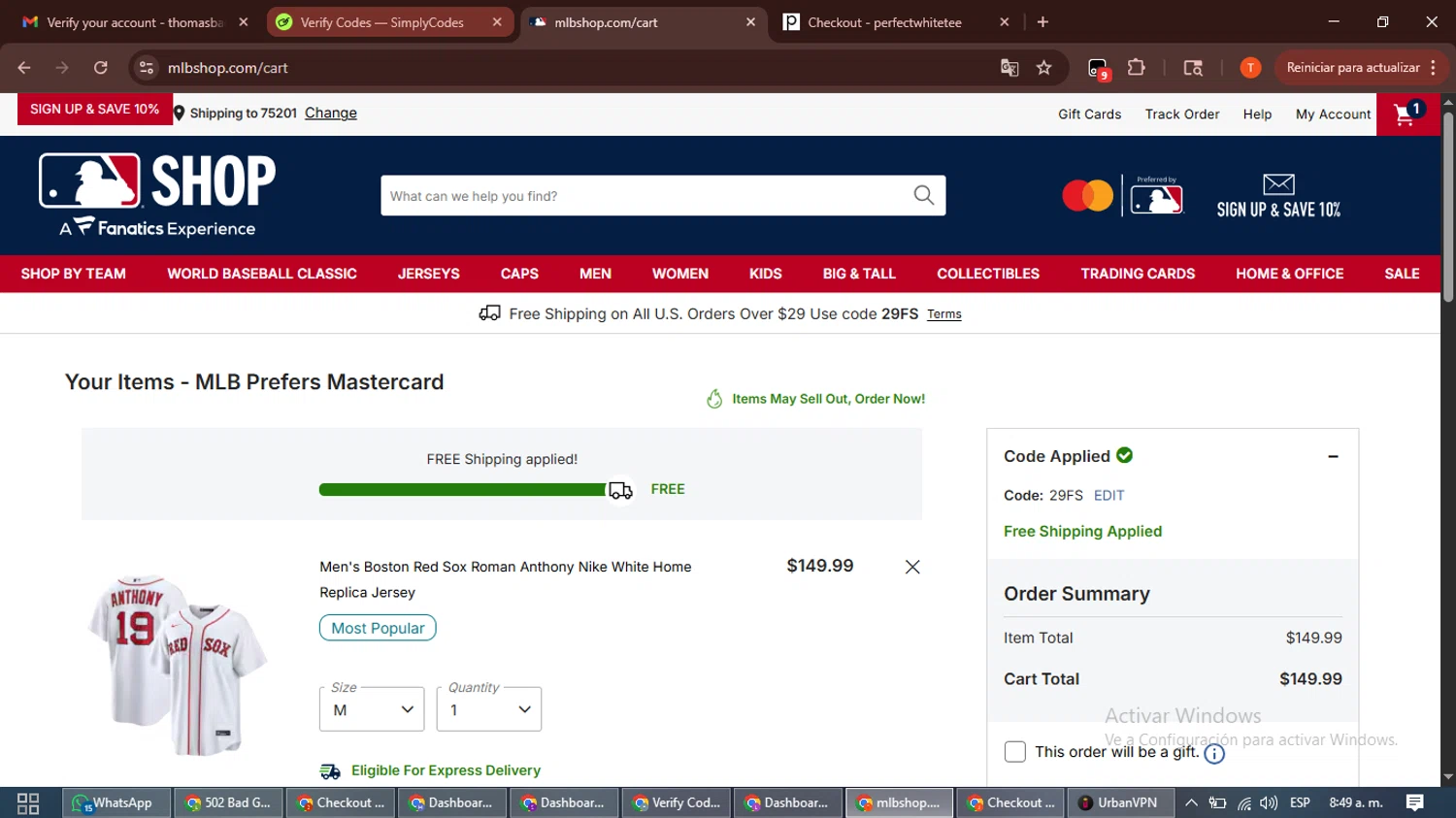Close the Gmail Verify your account tab
The height and width of the screenshot is (818, 1456).
(x=244, y=21)
